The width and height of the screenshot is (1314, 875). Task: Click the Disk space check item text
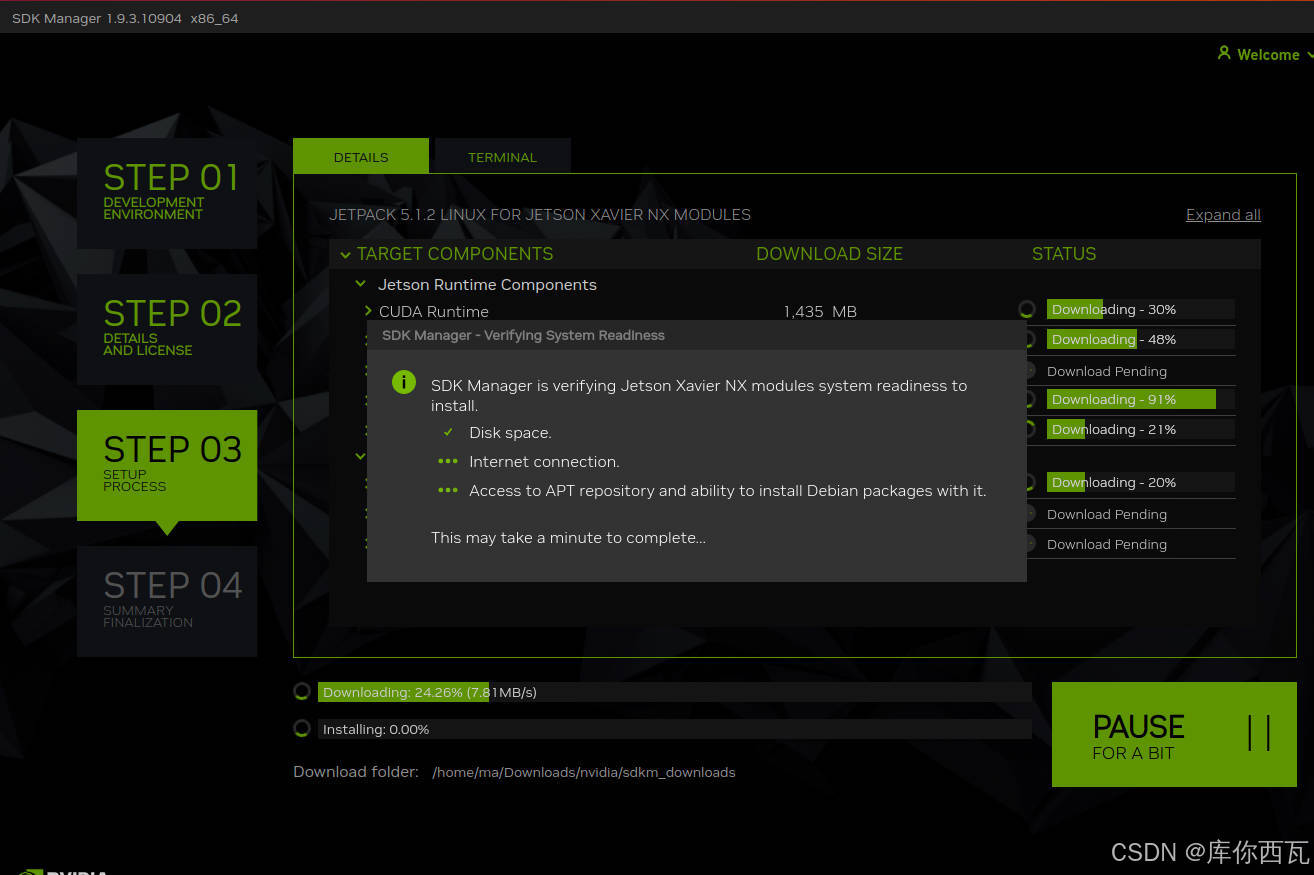510,433
